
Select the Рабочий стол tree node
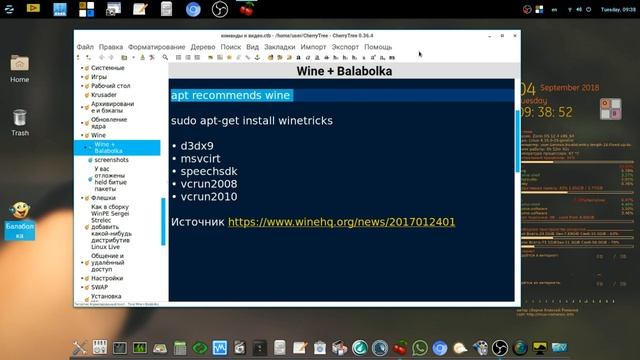[x=111, y=86]
